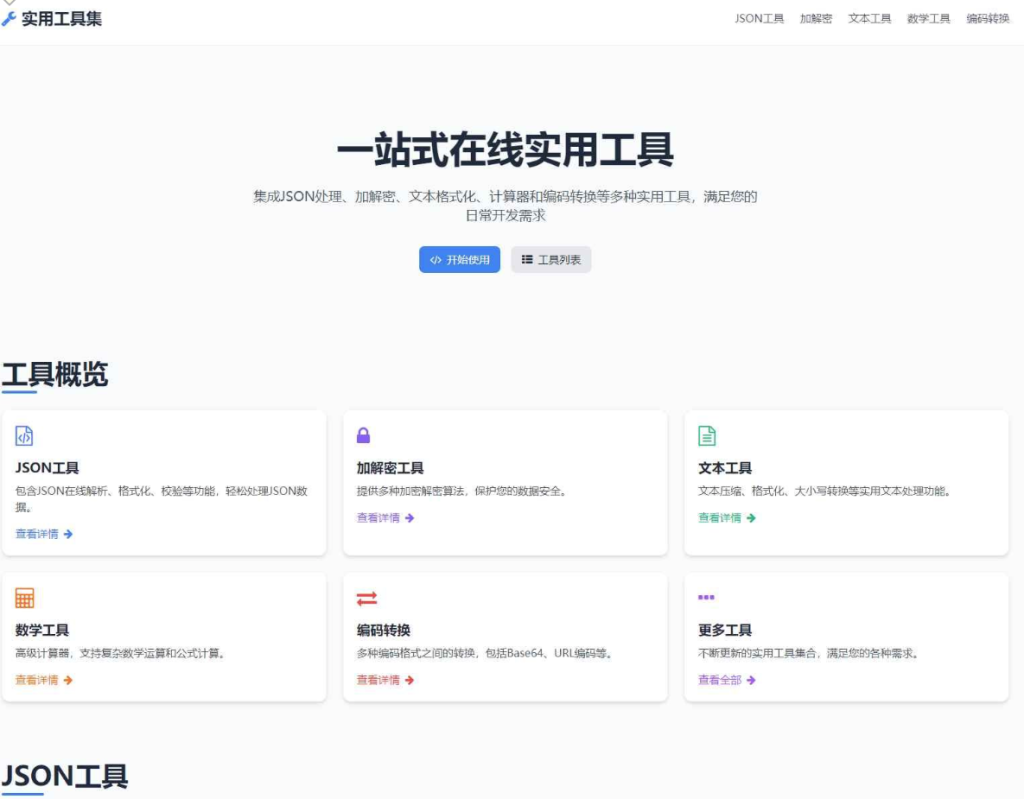
Task: Click the red arrows icon on 编码转换 card
Action: click(364, 597)
